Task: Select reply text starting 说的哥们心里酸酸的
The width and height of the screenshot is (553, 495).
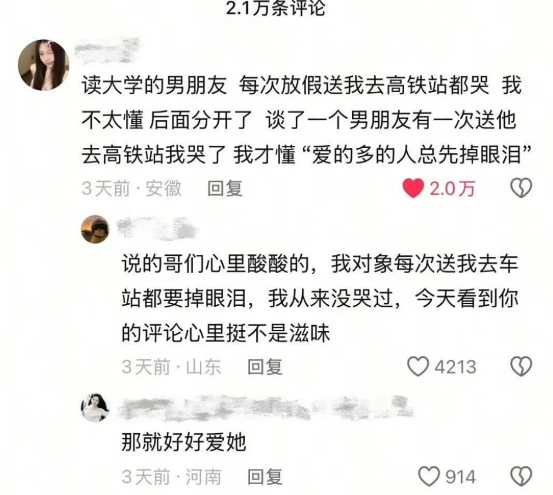Action: [x=320, y=298]
